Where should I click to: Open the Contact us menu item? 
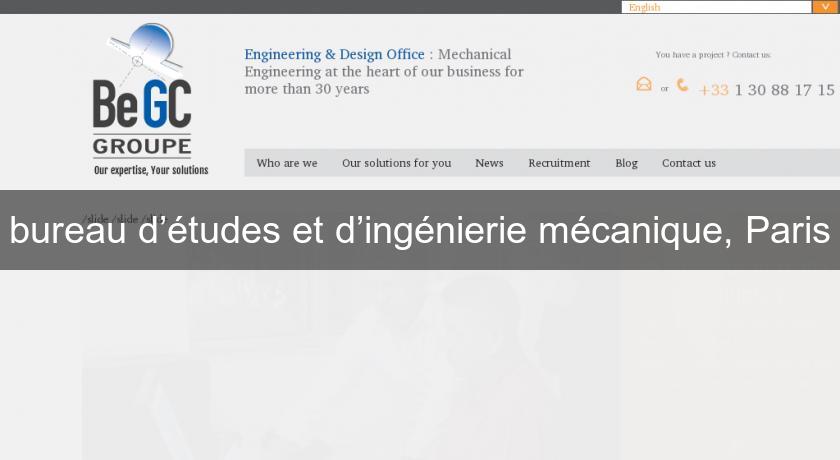[688, 163]
